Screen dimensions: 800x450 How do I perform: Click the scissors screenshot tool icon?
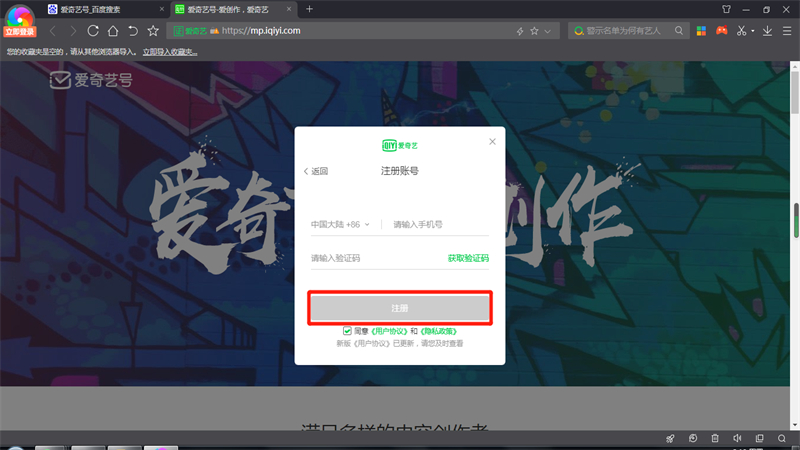(x=741, y=31)
